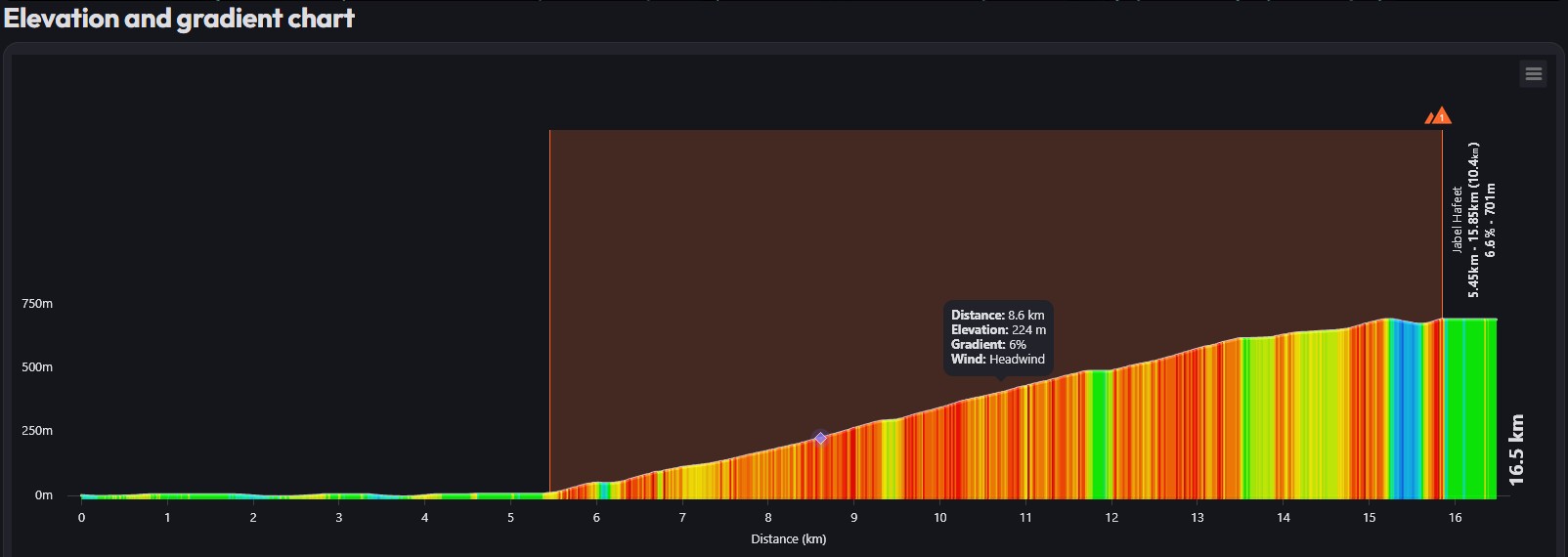Select the 'Jabel Hafeet' climb label
Viewport: 1568px width, 557px height.
(x=1458, y=220)
